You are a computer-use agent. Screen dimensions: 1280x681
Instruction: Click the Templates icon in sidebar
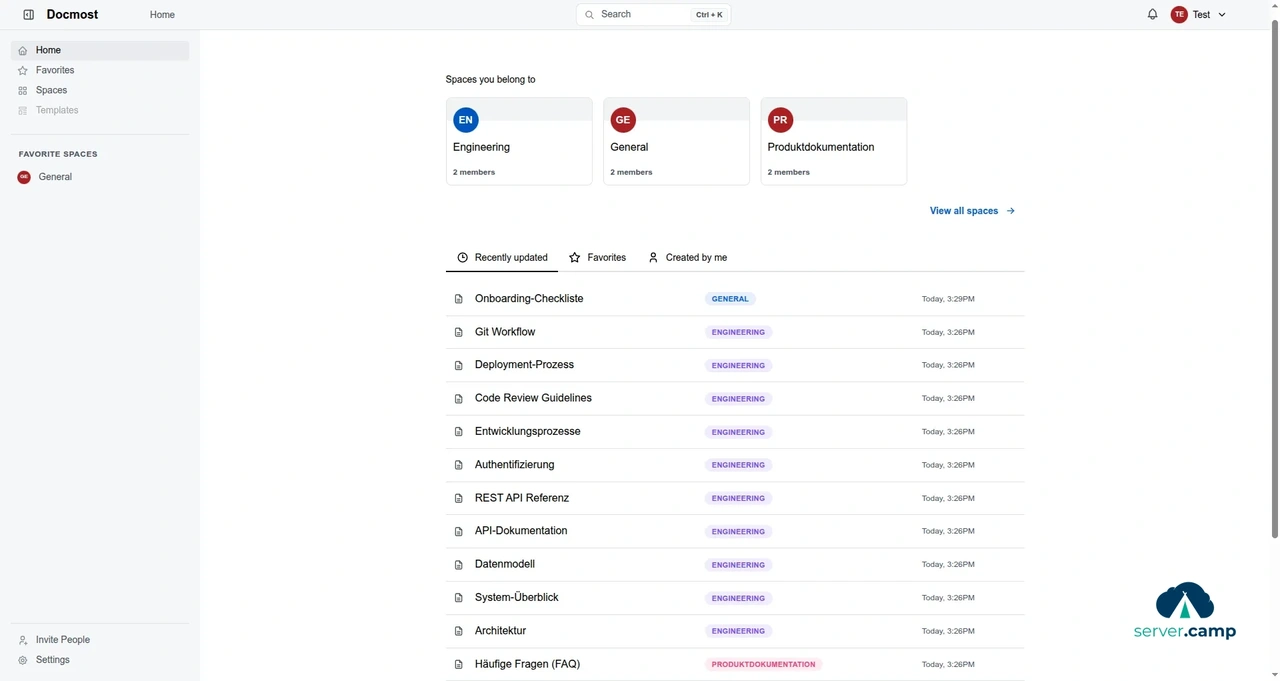tap(23, 111)
